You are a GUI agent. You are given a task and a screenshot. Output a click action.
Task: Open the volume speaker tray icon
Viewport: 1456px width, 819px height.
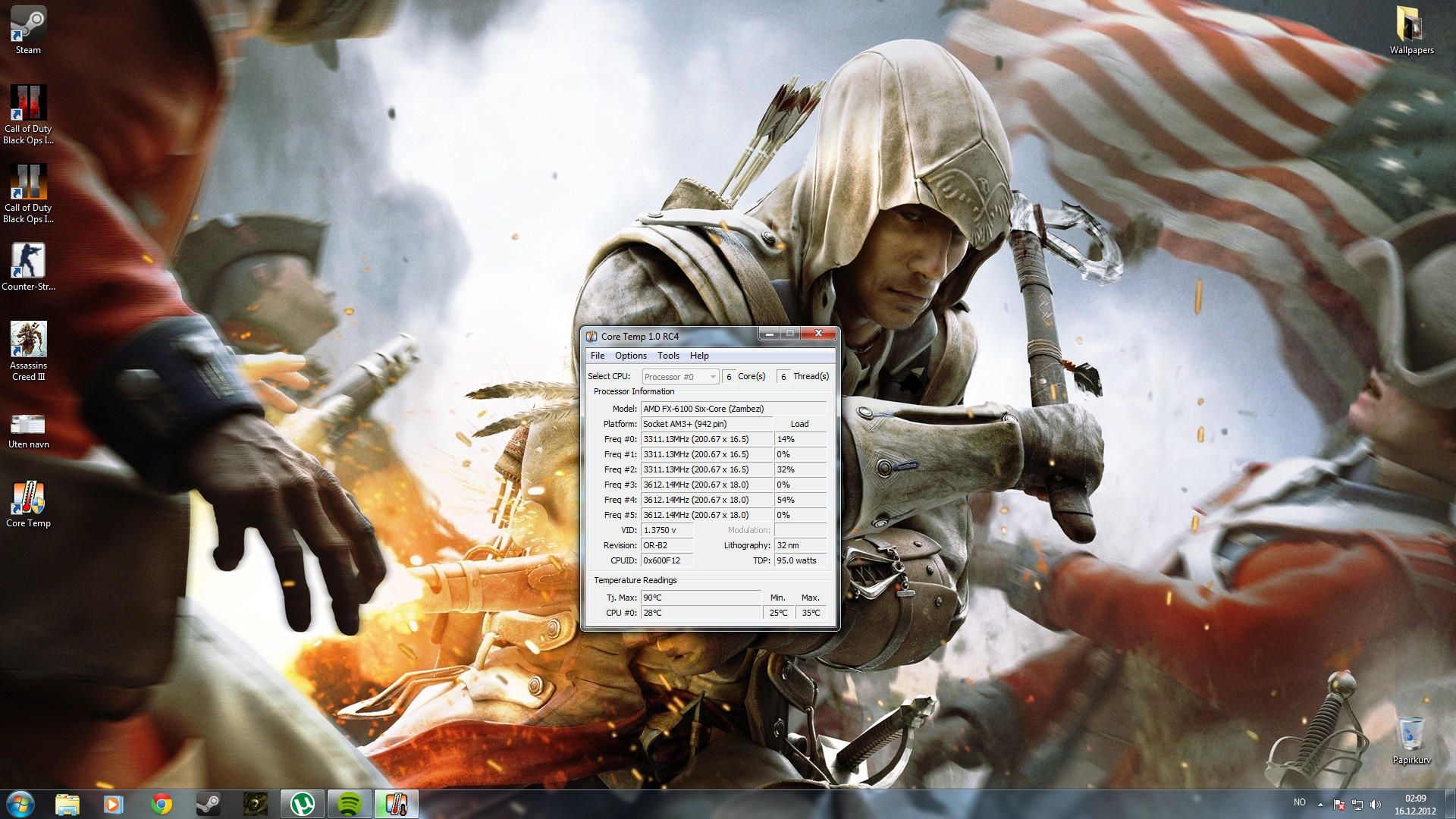tap(1376, 805)
